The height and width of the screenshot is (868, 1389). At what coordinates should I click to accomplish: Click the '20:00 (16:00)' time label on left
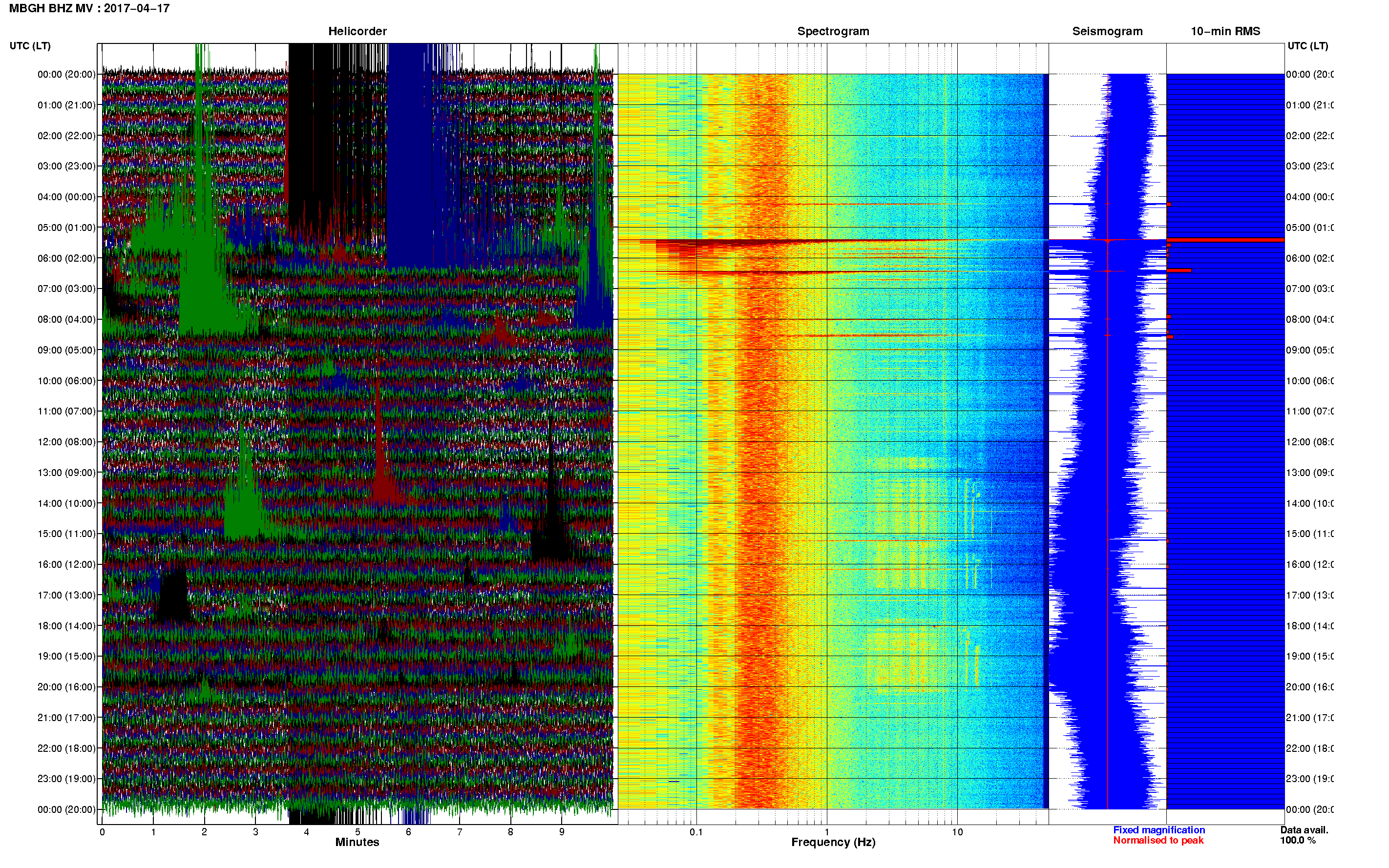pos(66,686)
